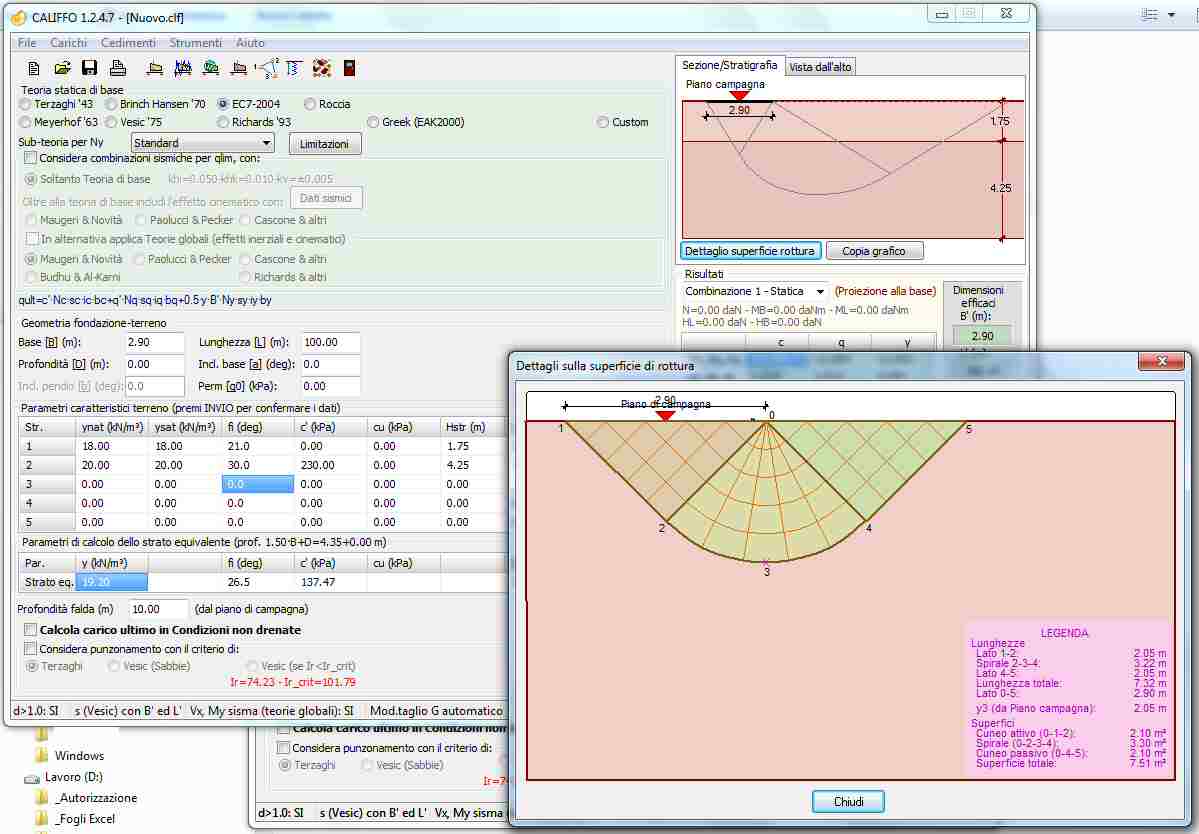
Task: Click the red checkered pattern icon
Action: pos(322,68)
